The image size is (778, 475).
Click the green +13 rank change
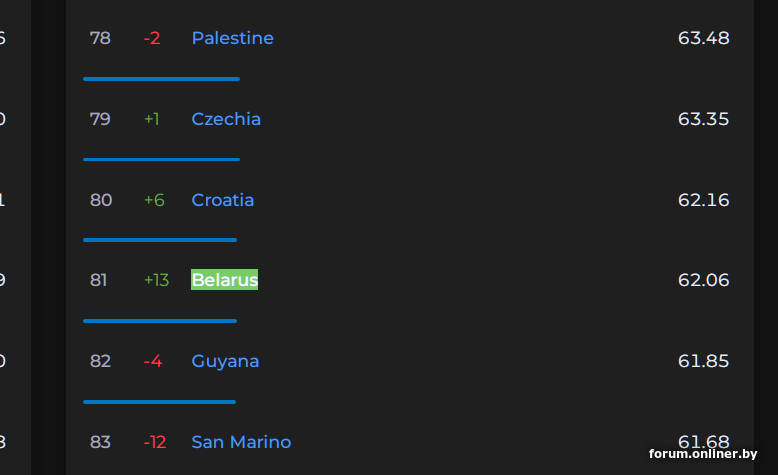156,280
